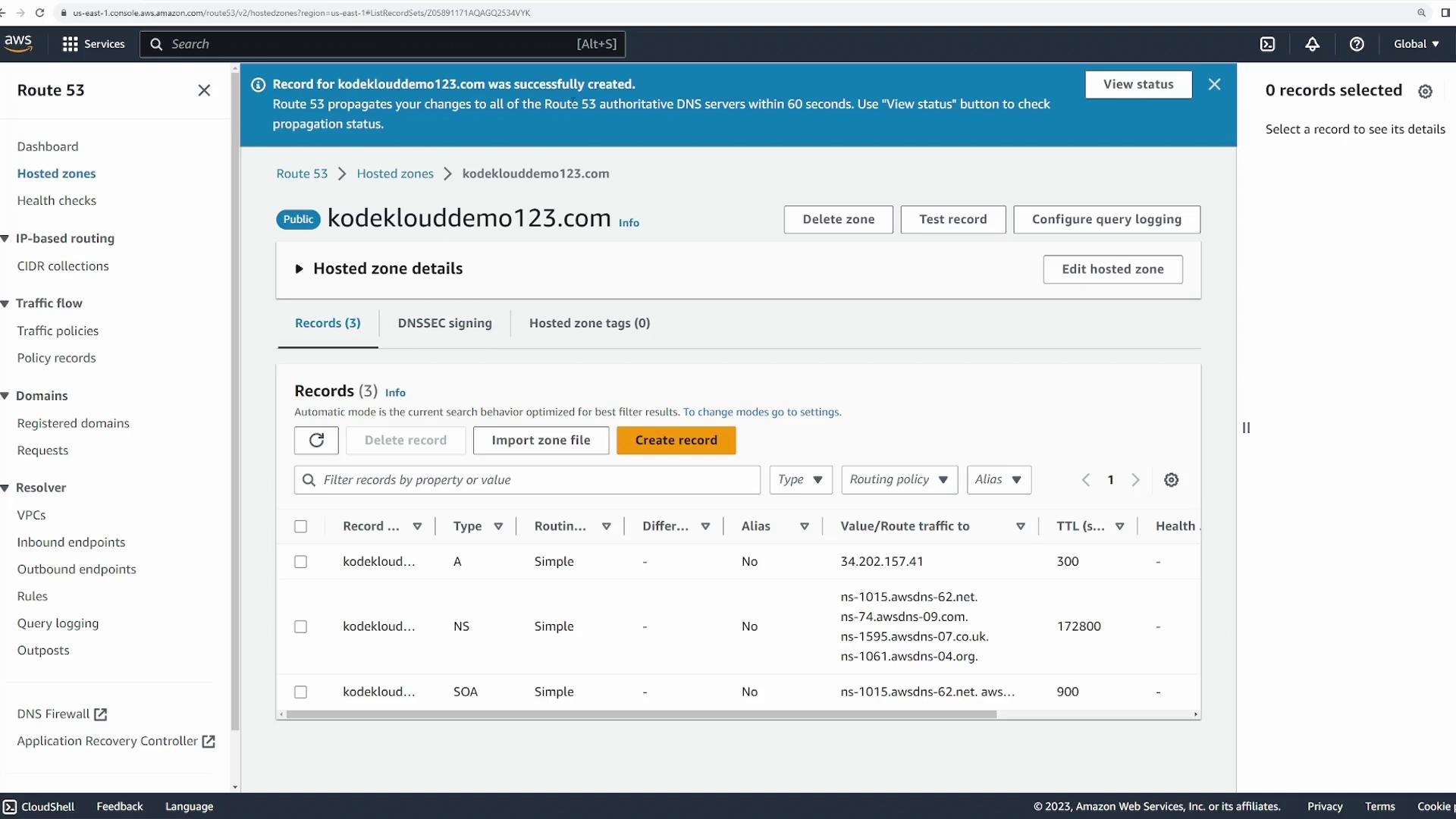Screen dimensions: 1456x819
Task: Select the NS record checkbox
Action: tap(301, 626)
